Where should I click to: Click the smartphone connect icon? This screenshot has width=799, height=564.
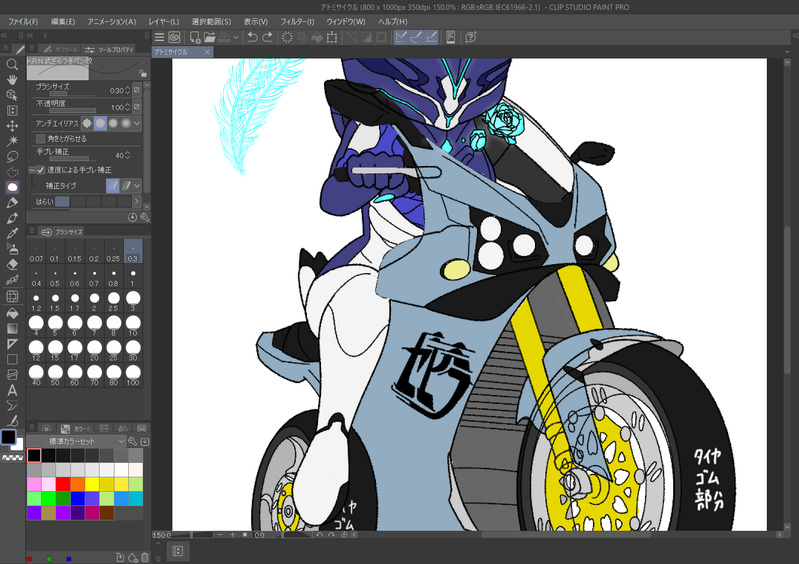pos(450,37)
